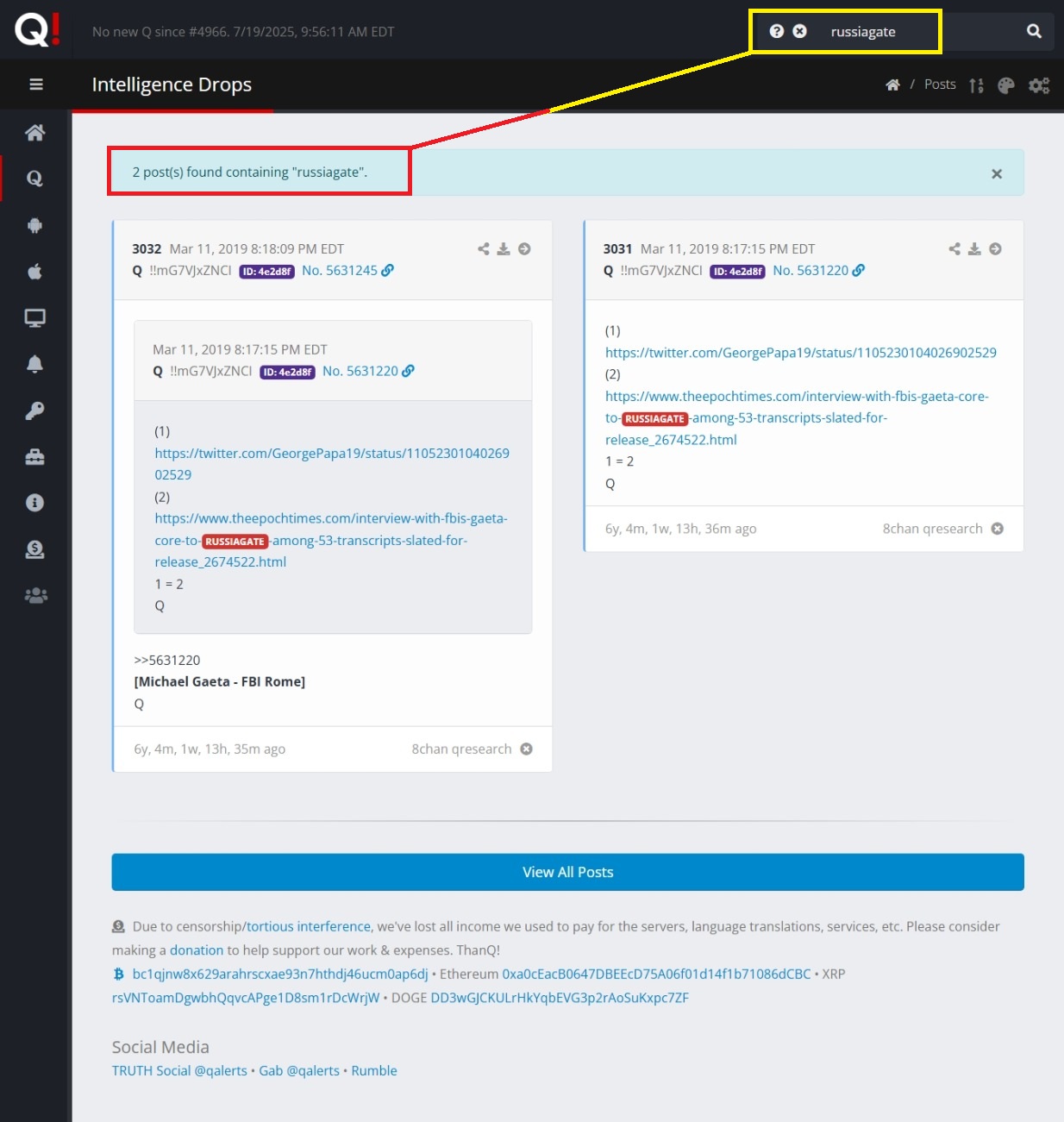
Task: Click 8chan qresearch source icon on post 3032
Action: 526,749
